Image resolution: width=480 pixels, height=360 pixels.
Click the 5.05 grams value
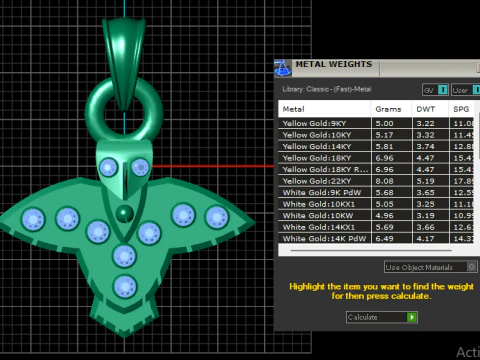pyautogui.click(x=384, y=204)
